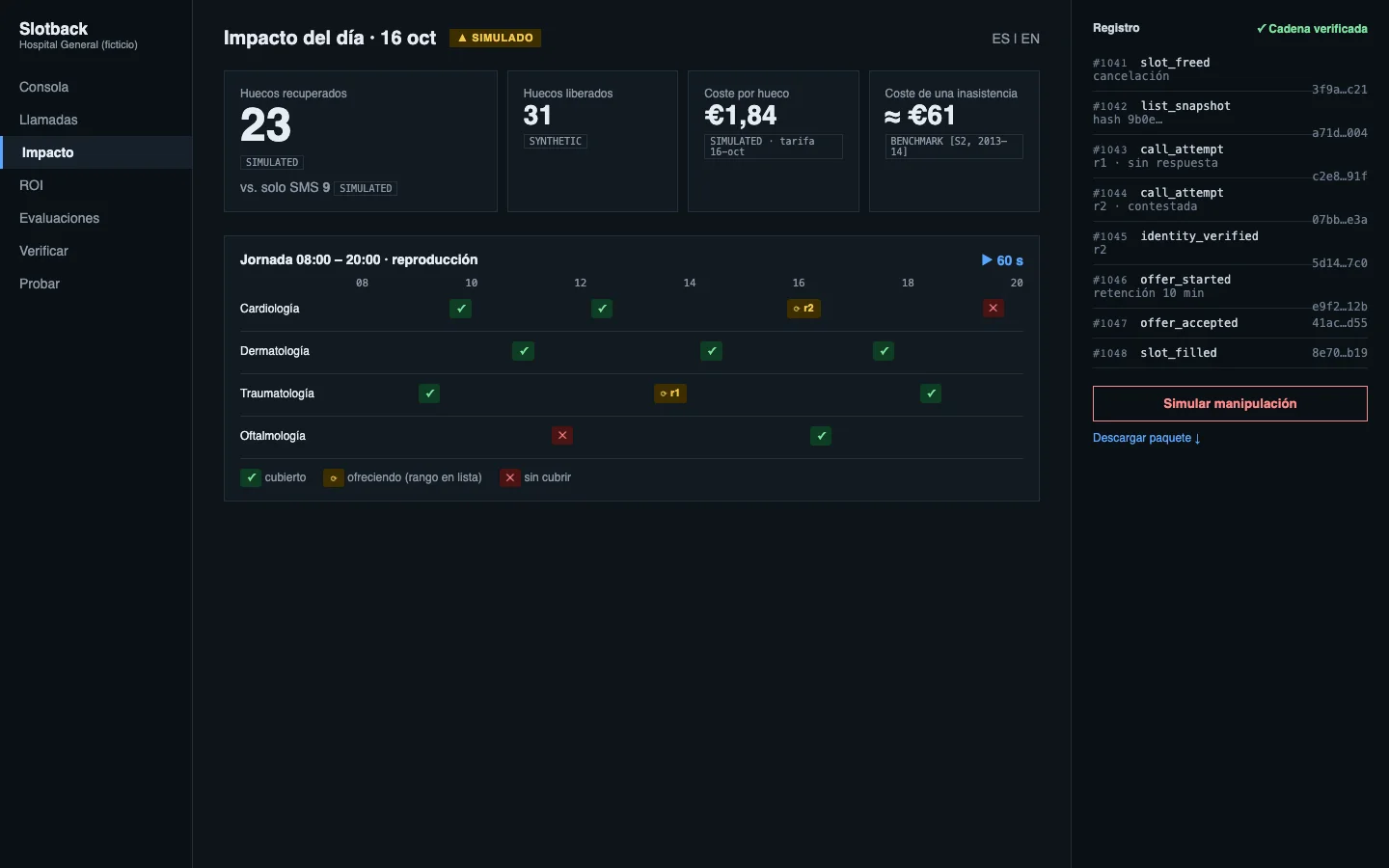Image resolution: width=1389 pixels, height=868 pixels.
Task: Select the r1 offering marker in Traumatología
Action: pyautogui.click(x=670, y=393)
